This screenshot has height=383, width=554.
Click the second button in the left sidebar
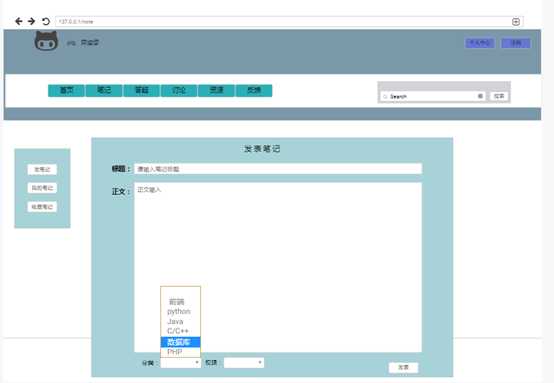[42, 188]
